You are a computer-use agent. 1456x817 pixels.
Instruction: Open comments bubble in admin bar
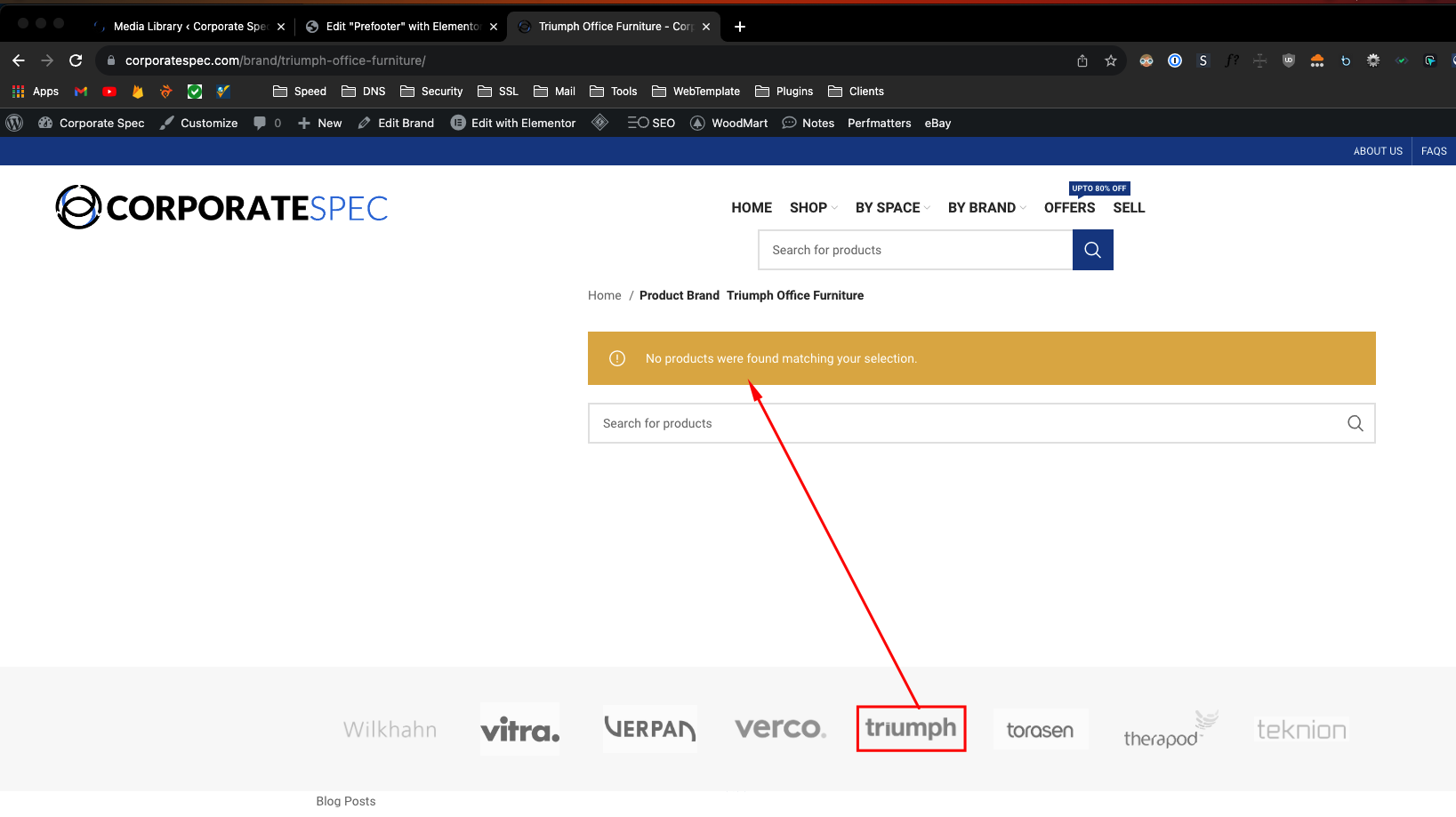coord(267,123)
